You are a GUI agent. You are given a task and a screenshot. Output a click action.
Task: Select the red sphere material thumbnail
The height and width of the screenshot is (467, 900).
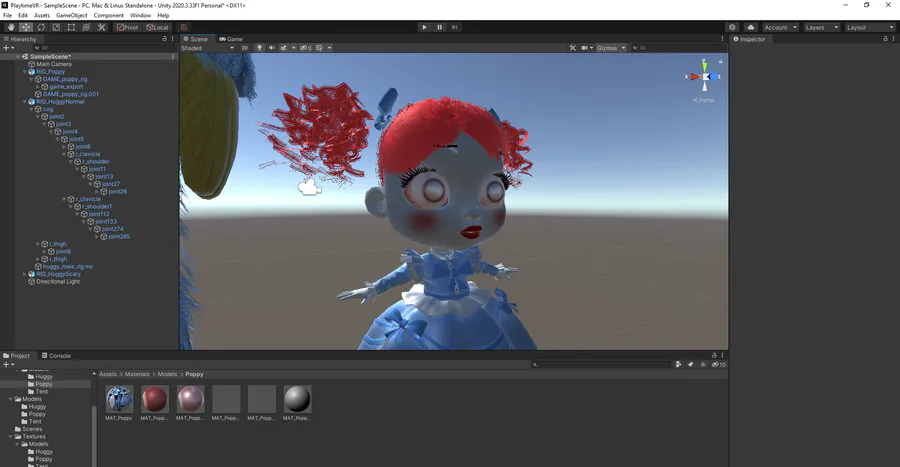[x=155, y=399]
